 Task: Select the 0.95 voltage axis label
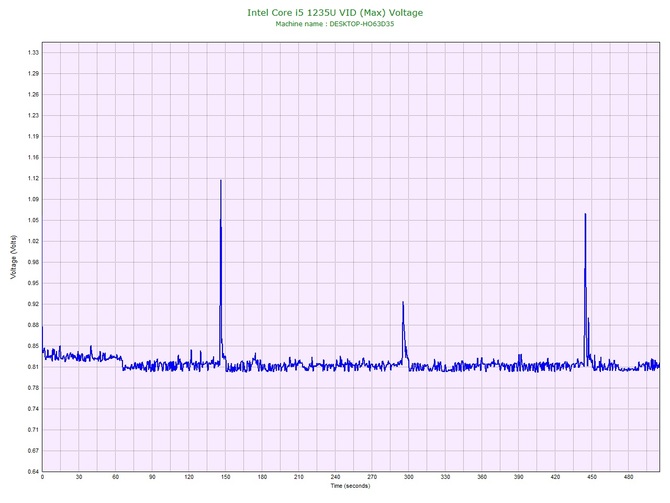coord(33,283)
